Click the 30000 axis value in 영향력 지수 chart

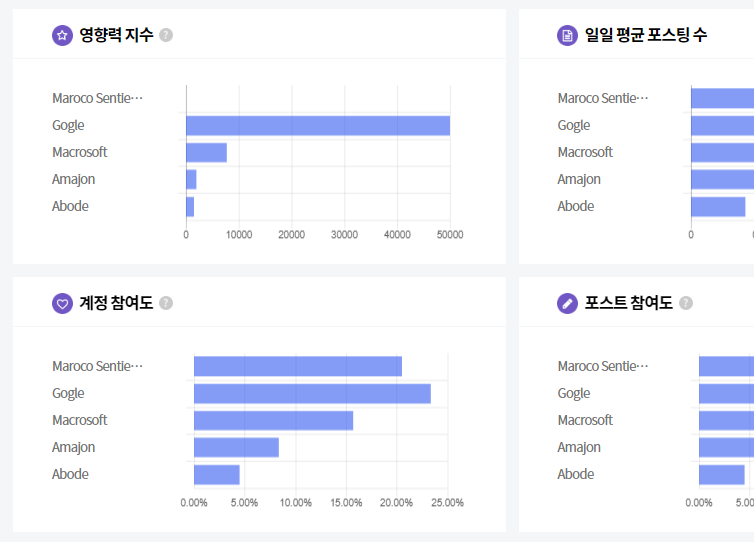tap(344, 235)
